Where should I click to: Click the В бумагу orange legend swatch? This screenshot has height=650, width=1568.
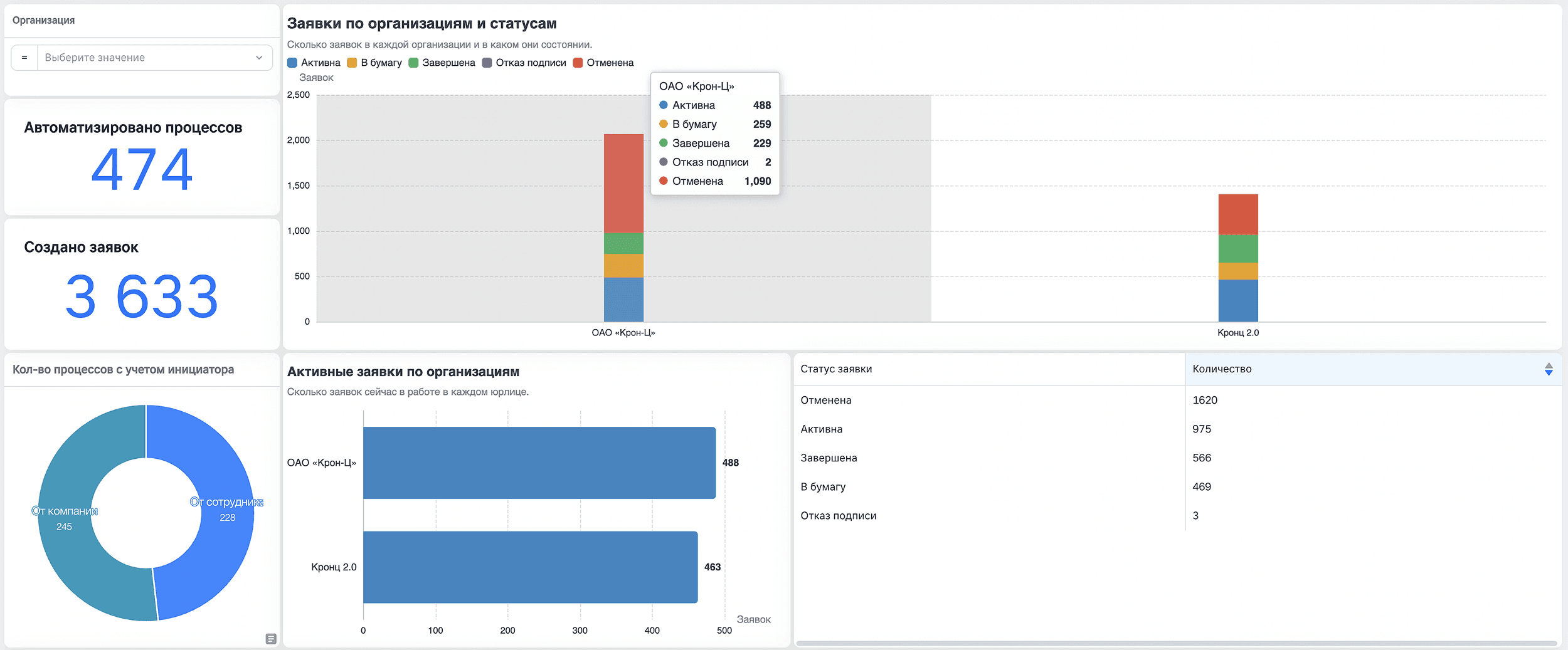click(352, 63)
